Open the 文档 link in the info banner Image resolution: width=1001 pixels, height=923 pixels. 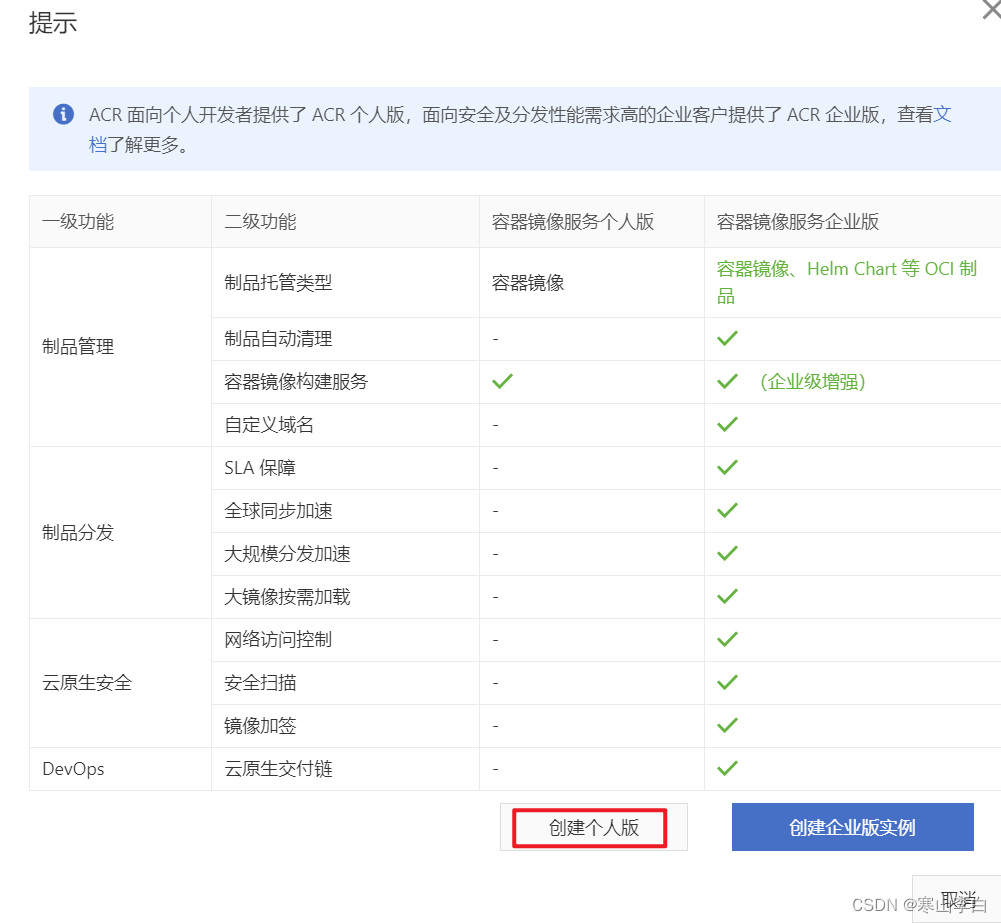[942, 115]
